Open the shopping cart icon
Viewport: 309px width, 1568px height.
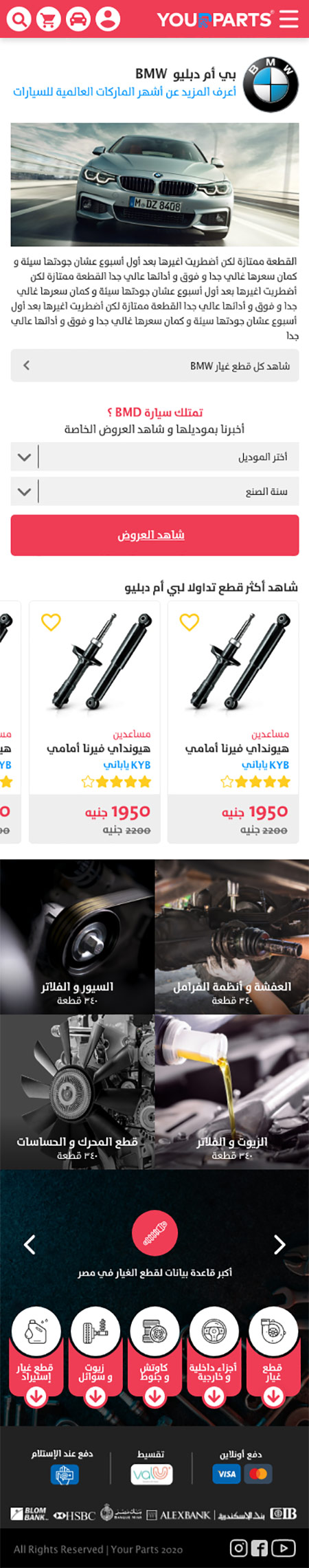tap(48, 19)
